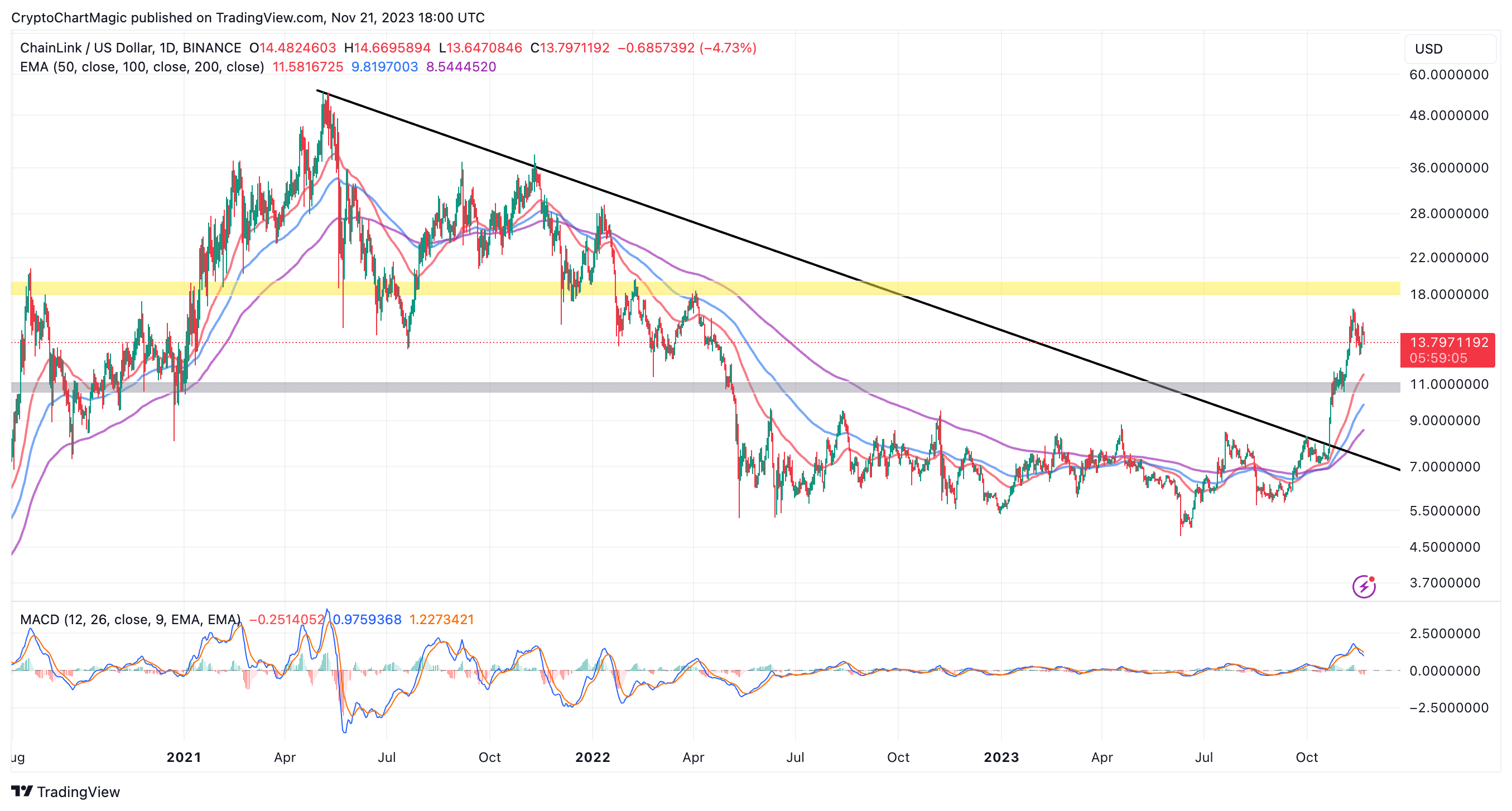
Task: Click the change value −0.6857392 (−4.73%)
Action: point(687,47)
